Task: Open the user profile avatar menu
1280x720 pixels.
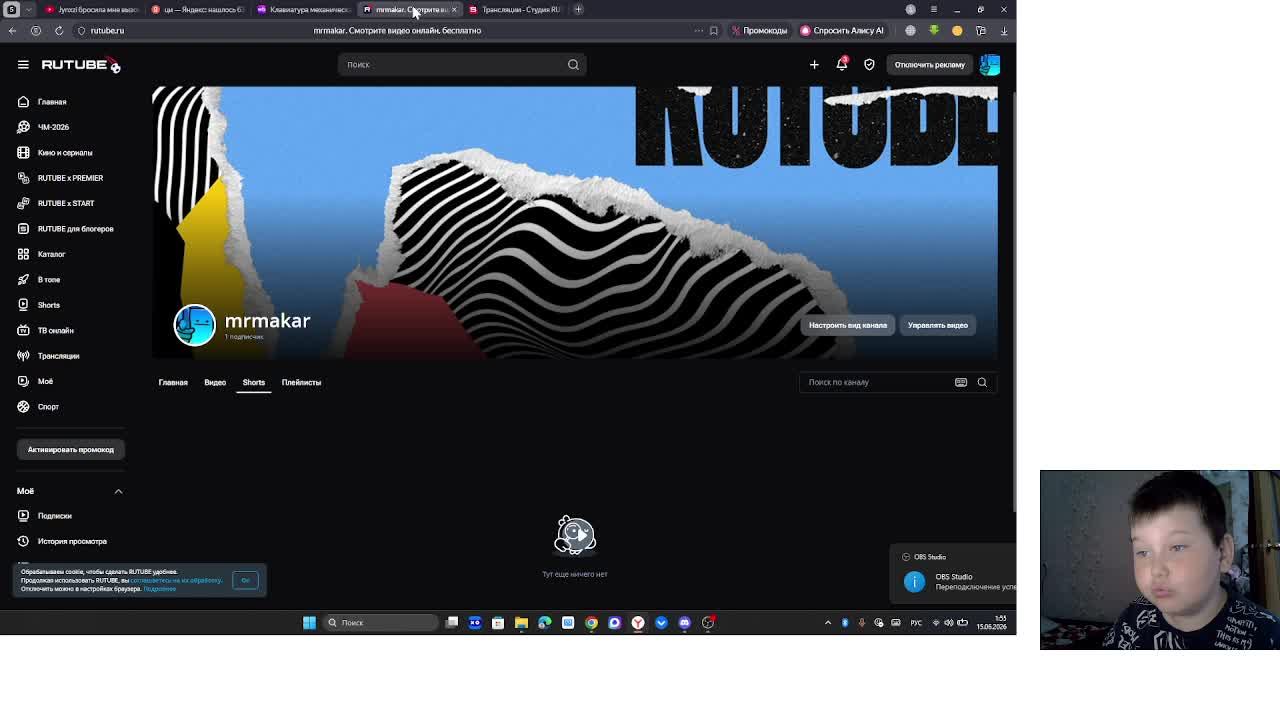Action: click(x=989, y=65)
